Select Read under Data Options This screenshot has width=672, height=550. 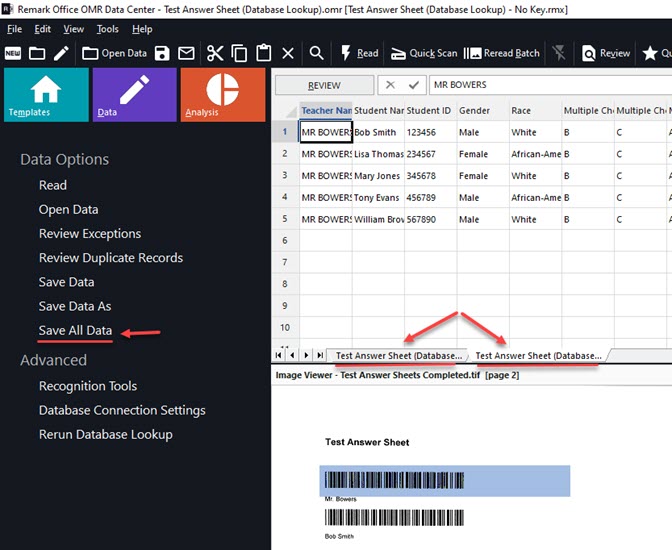[53, 185]
